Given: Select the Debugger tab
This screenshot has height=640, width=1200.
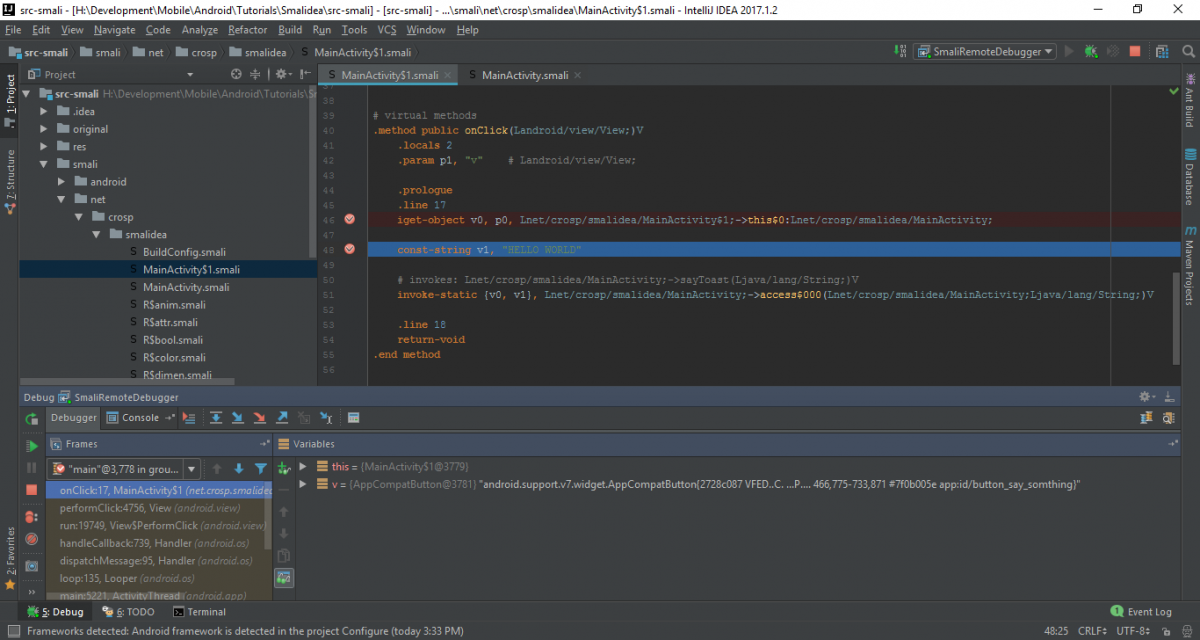Looking at the screenshot, I should 74,418.
